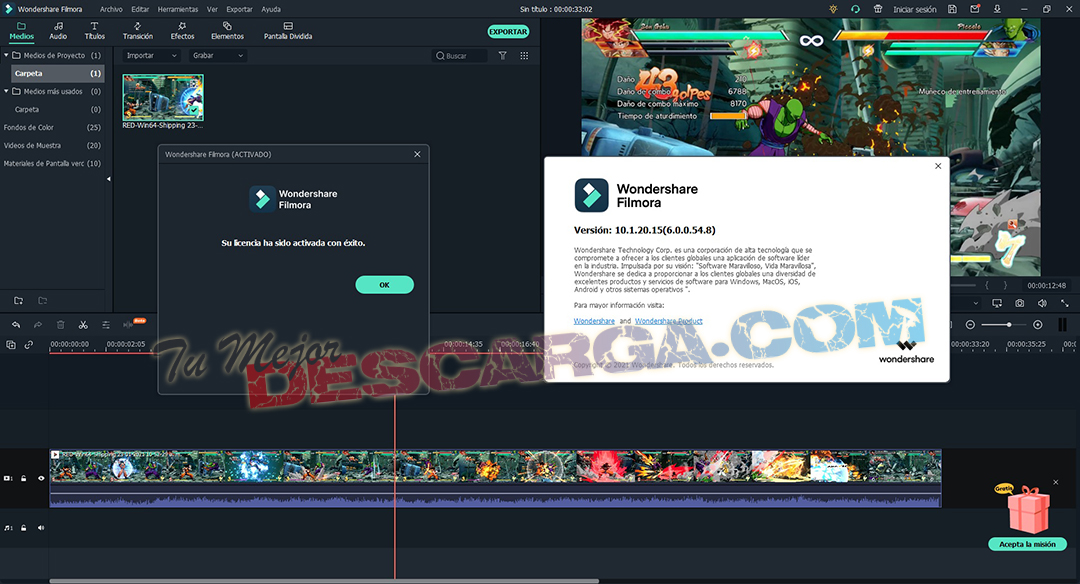Click the redo arrow in timeline toolbar

point(38,324)
